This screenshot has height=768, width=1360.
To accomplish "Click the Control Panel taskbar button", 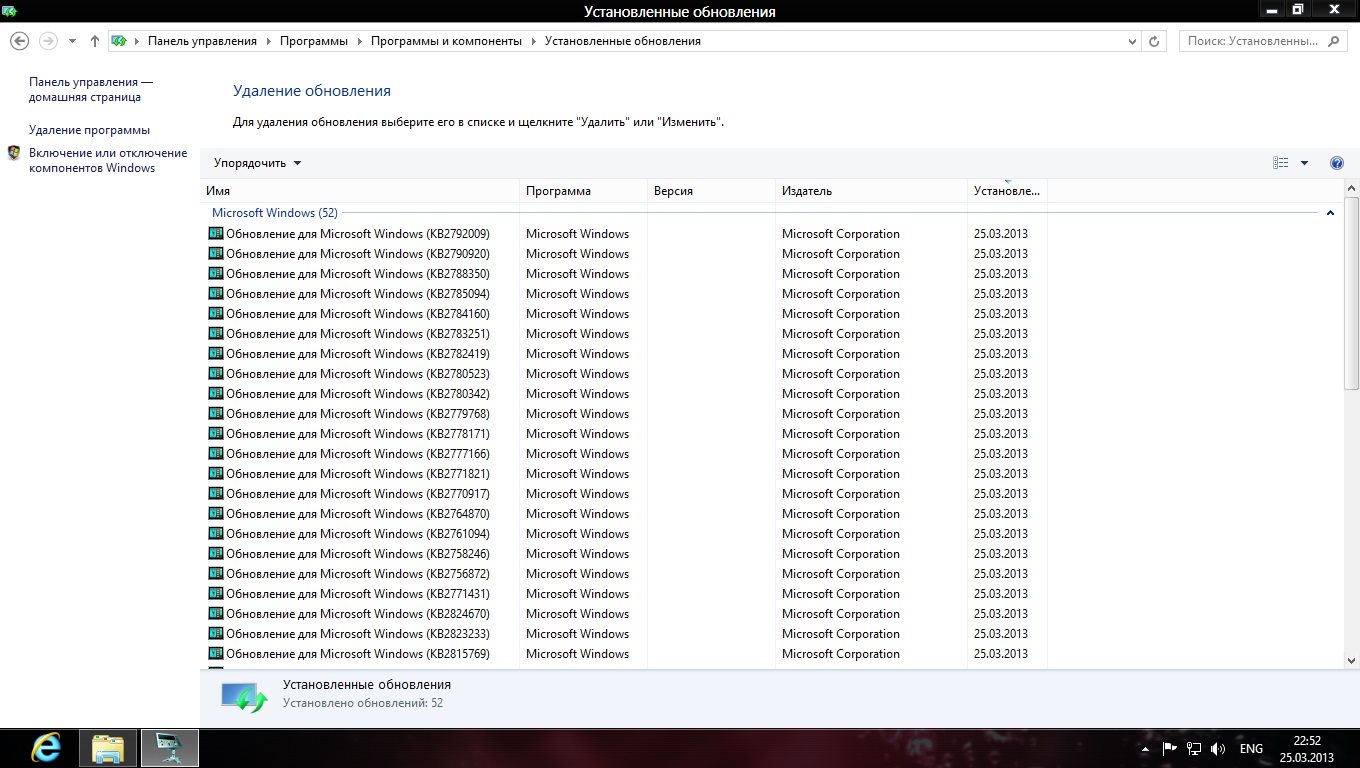I will (x=169, y=748).
